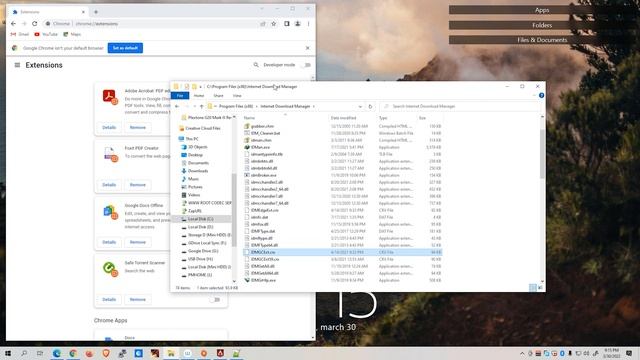Open Chrome profile avatar
The height and width of the screenshot is (360, 640).
pyautogui.click(x=298, y=24)
